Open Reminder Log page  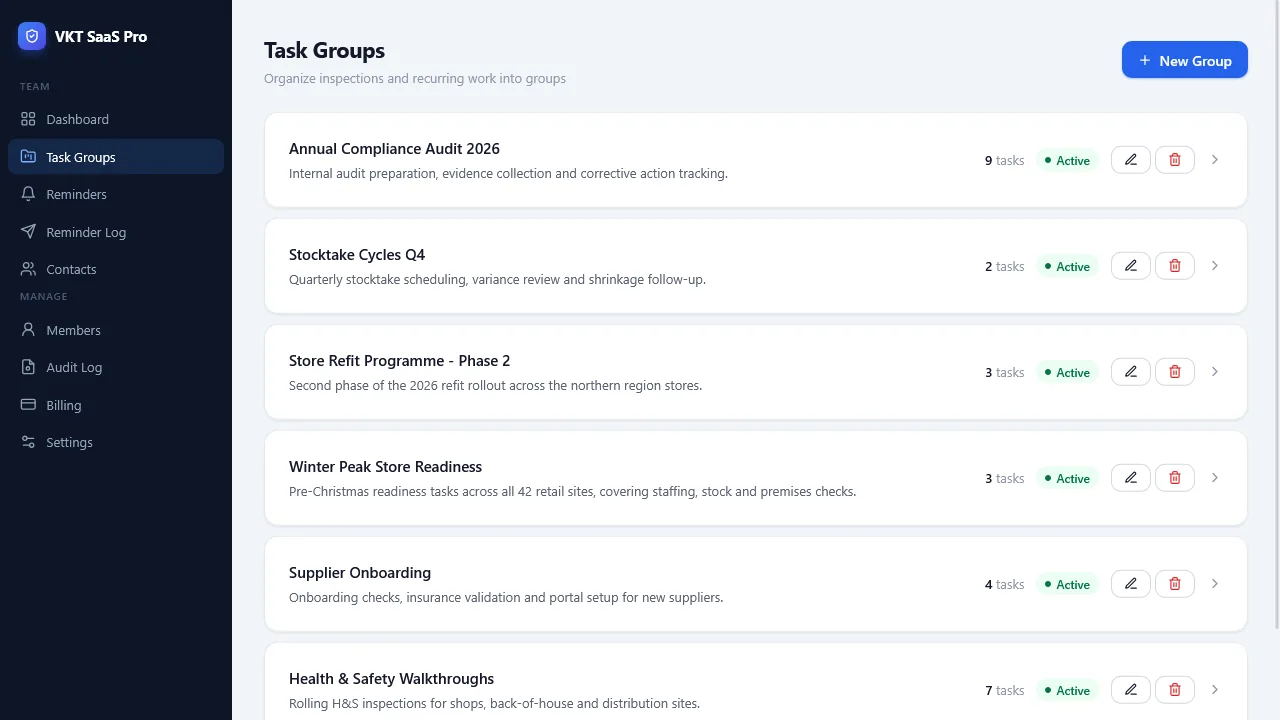[x=116, y=232]
